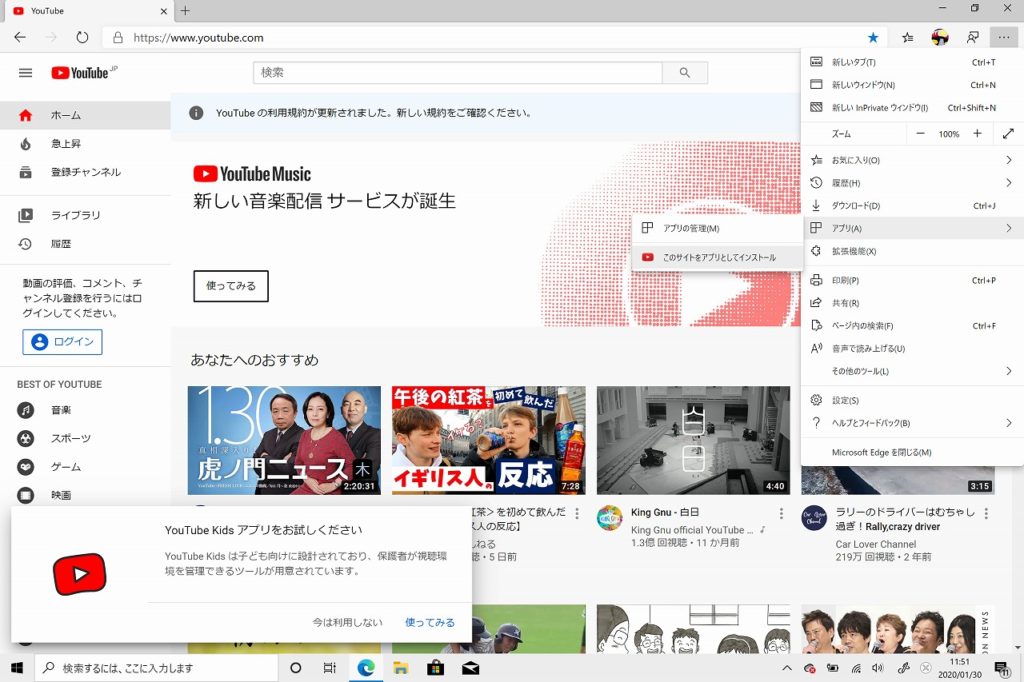The width and height of the screenshot is (1024, 682).
Task: Select ページ内の検索 menu item
Action: pyautogui.click(x=912, y=325)
